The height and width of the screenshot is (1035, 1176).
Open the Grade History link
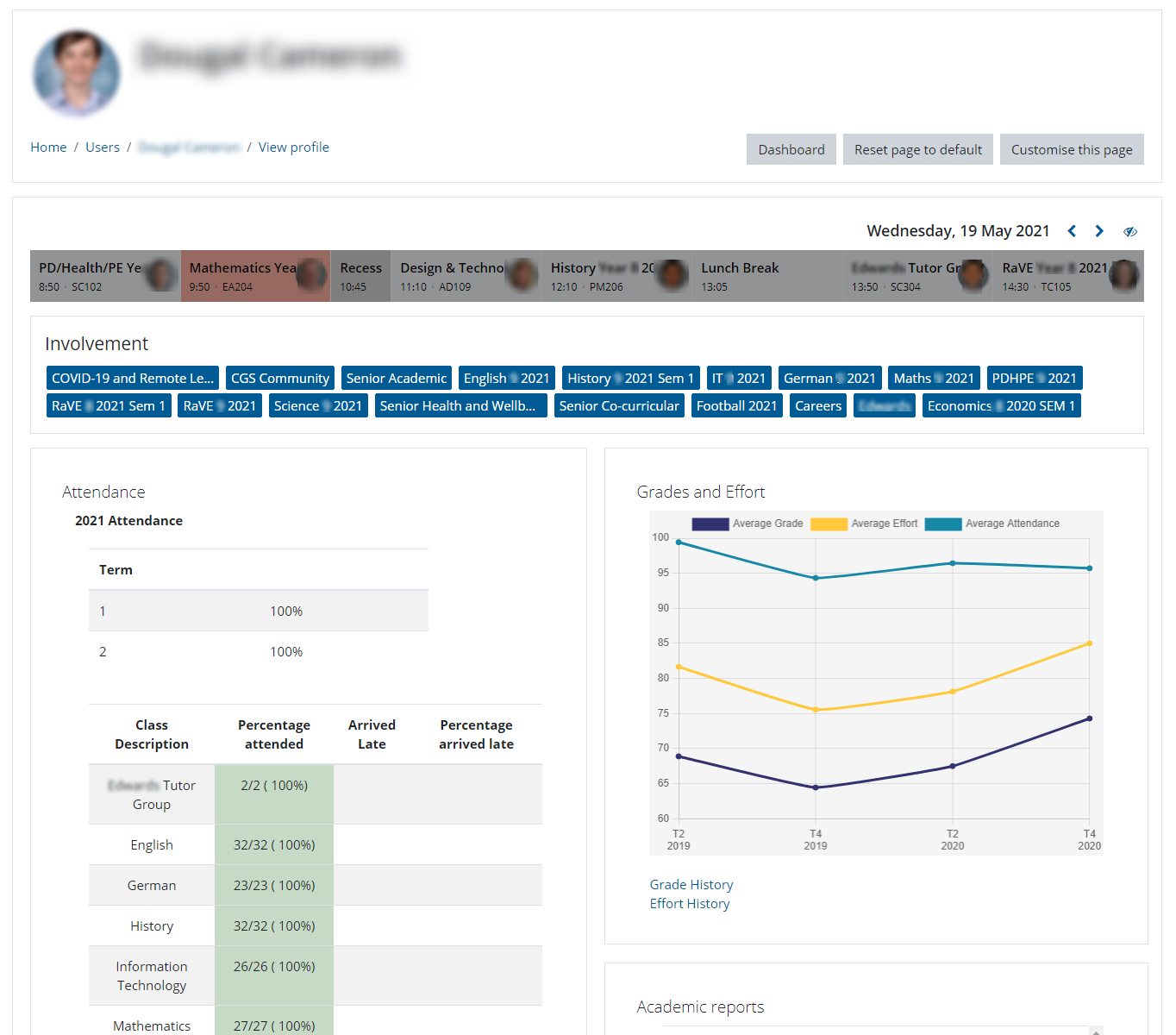[x=691, y=885]
